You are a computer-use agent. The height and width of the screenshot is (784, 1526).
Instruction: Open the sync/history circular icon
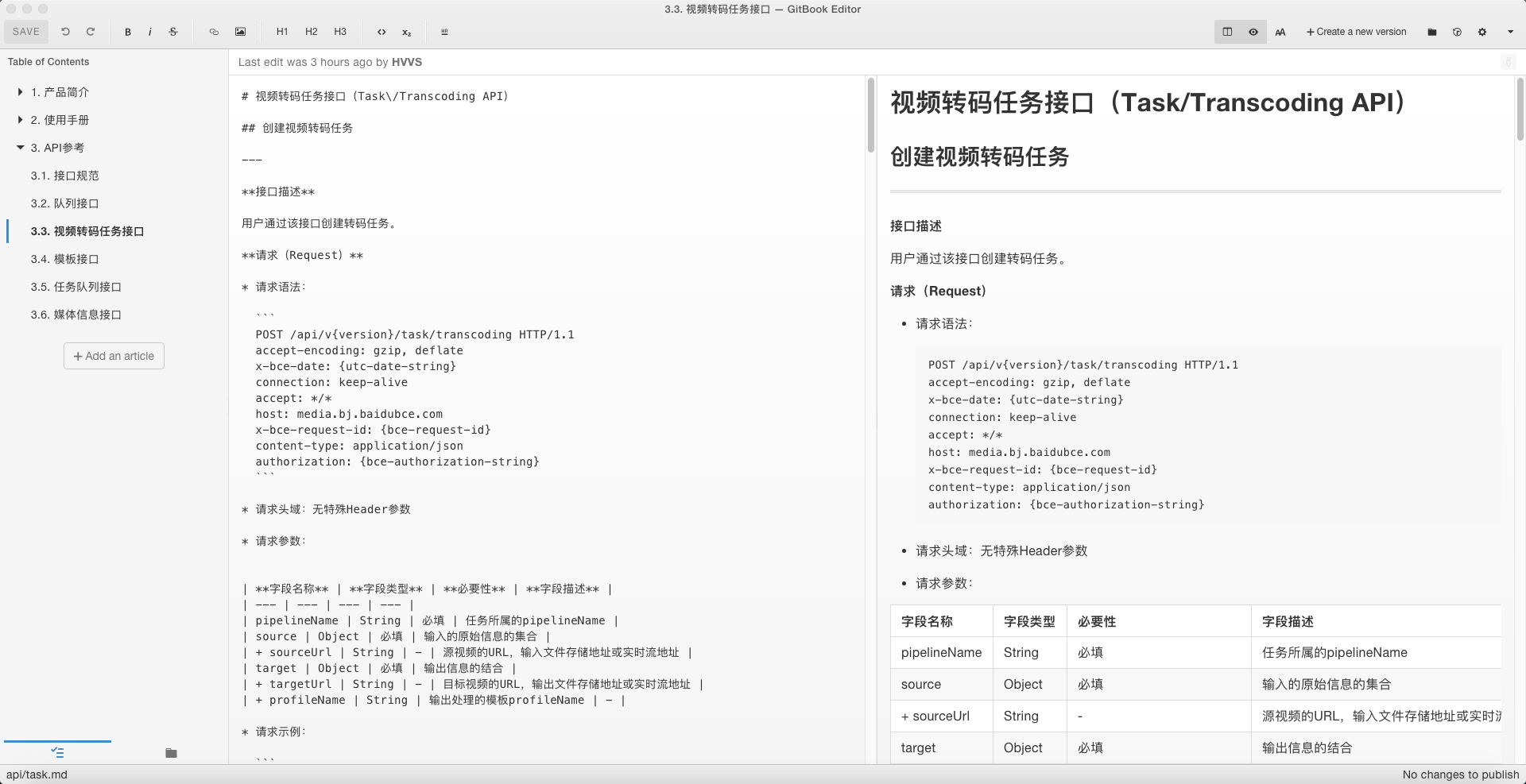pyautogui.click(x=1457, y=32)
